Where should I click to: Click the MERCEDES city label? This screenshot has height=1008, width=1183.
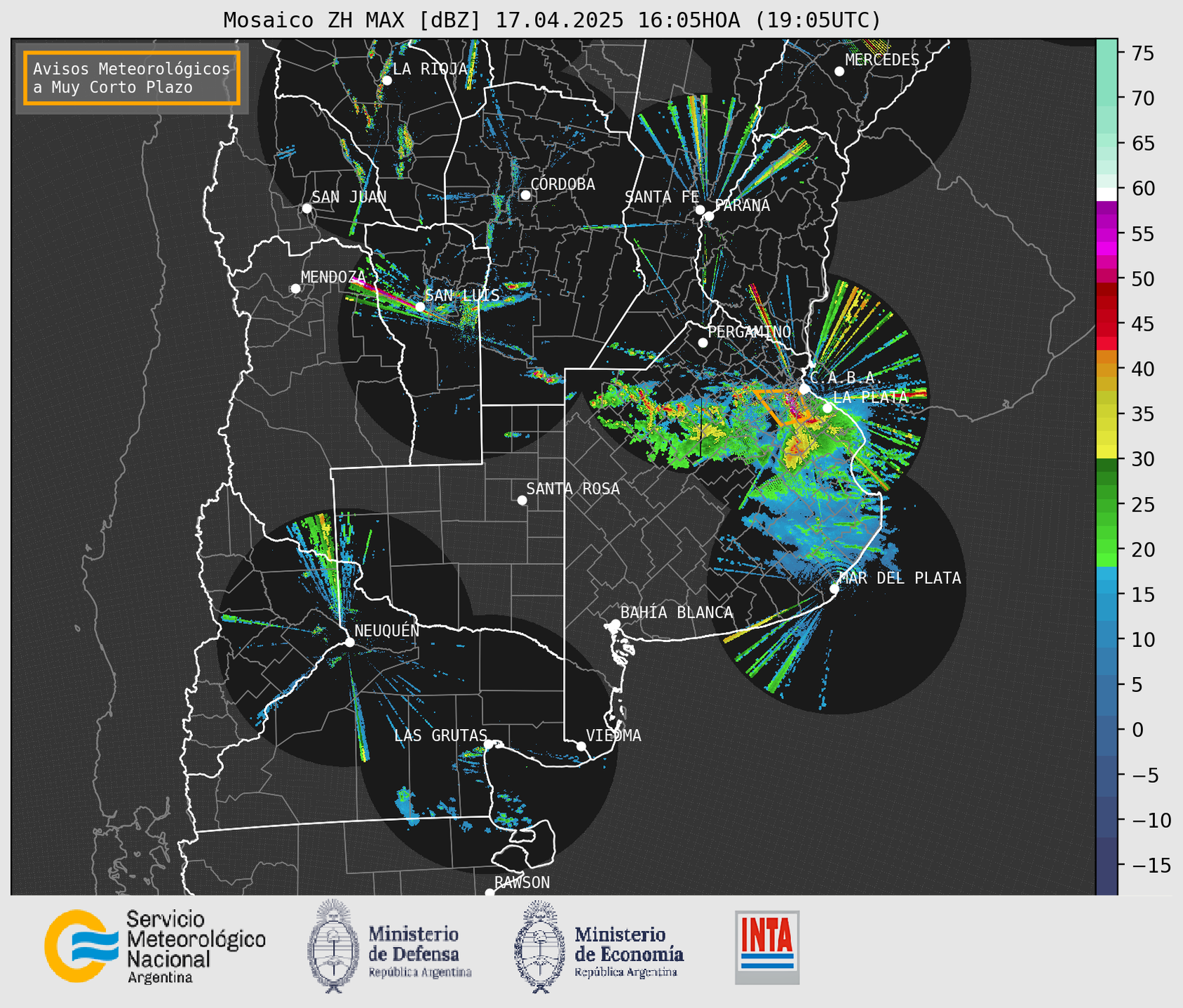(x=882, y=60)
